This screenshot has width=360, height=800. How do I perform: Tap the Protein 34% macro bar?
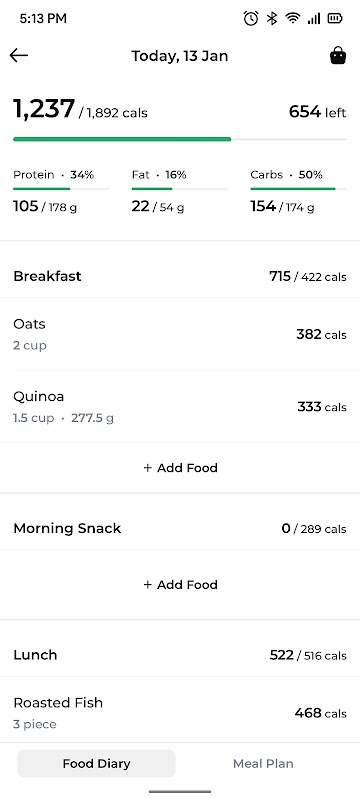point(61,189)
